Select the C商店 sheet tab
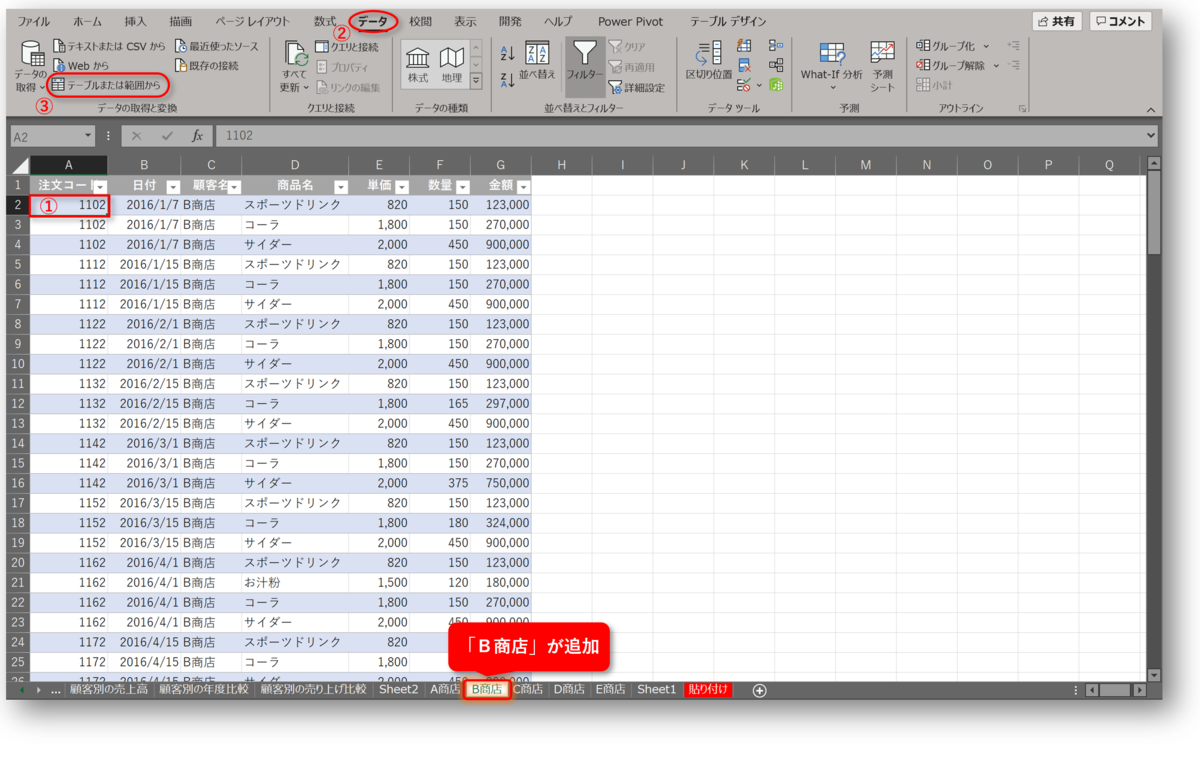The height and width of the screenshot is (767, 1200). tap(528, 689)
